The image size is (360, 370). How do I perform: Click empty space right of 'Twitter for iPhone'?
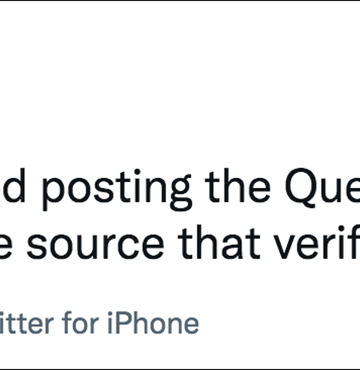point(280,323)
